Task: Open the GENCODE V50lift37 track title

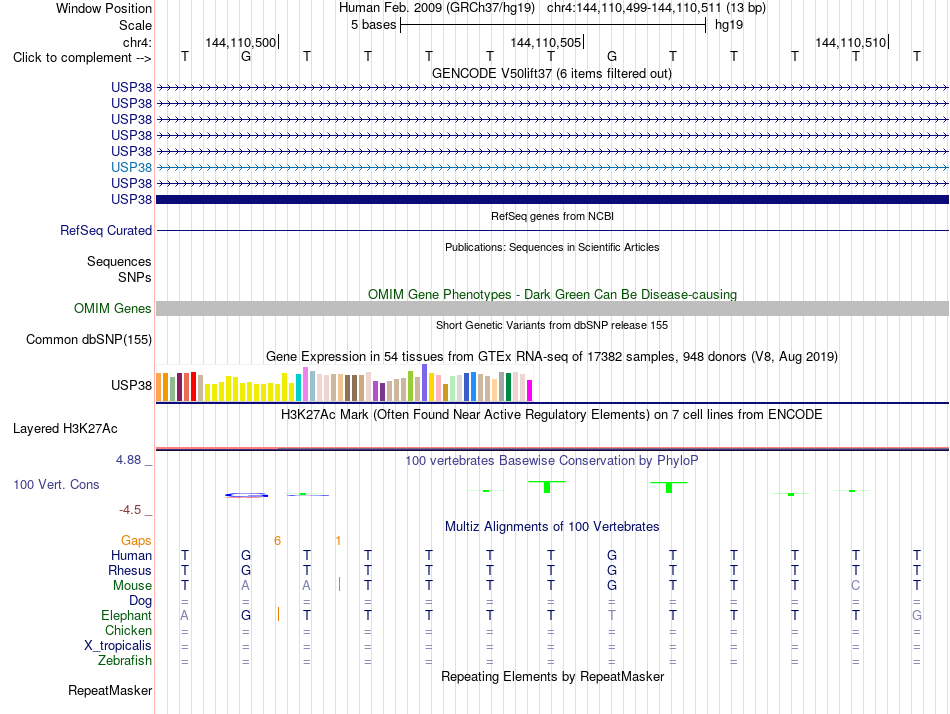Action: [552, 73]
